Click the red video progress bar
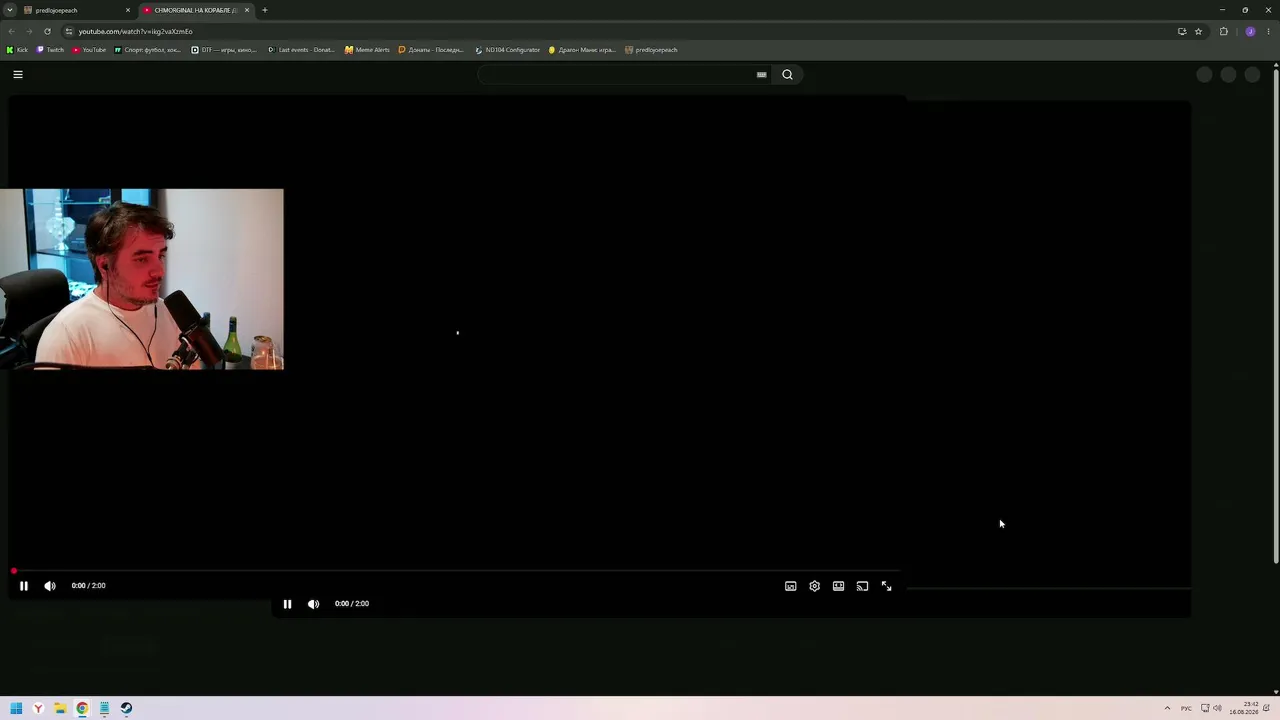 [456, 571]
